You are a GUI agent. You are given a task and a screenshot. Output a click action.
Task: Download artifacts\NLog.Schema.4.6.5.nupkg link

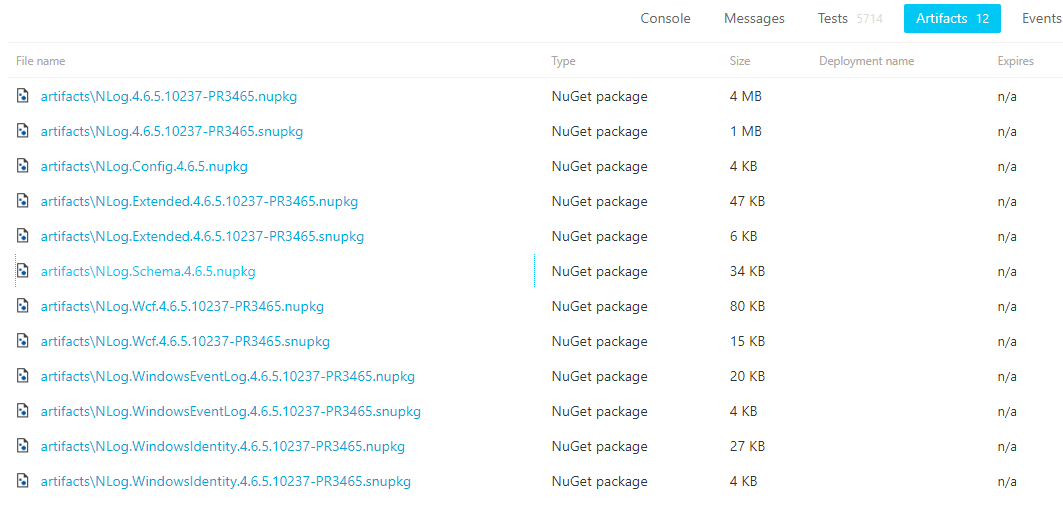coord(148,271)
